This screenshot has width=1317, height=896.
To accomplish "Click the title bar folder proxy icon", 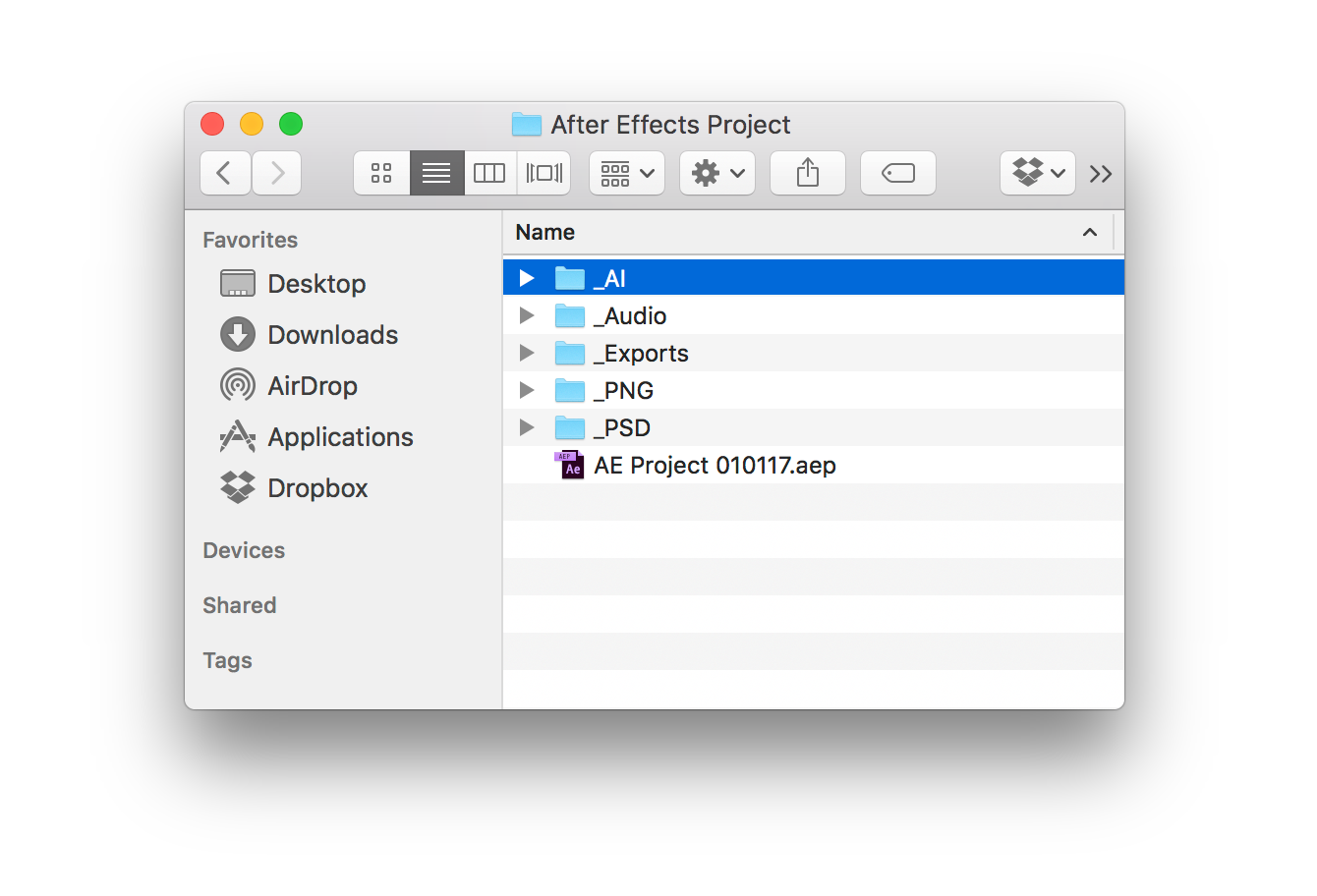I will [x=527, y=125].
